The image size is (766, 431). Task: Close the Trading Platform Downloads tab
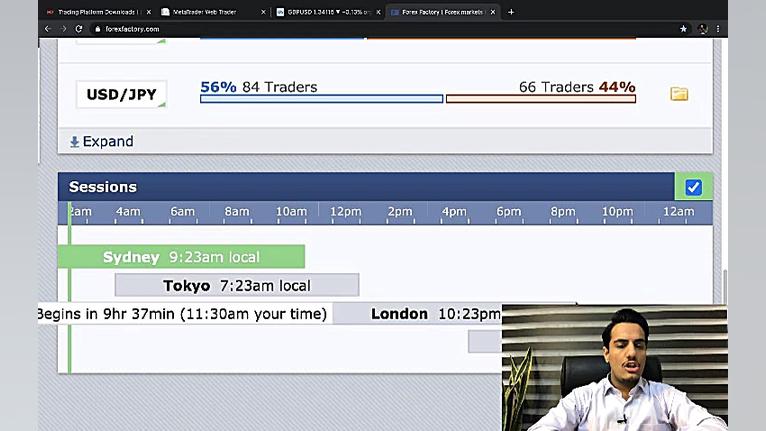coord(149,12)
